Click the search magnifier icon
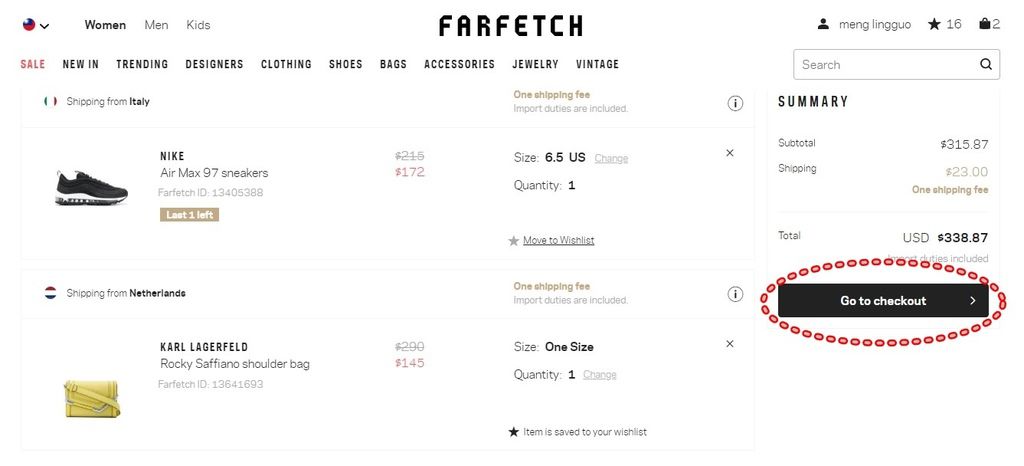 985,64
